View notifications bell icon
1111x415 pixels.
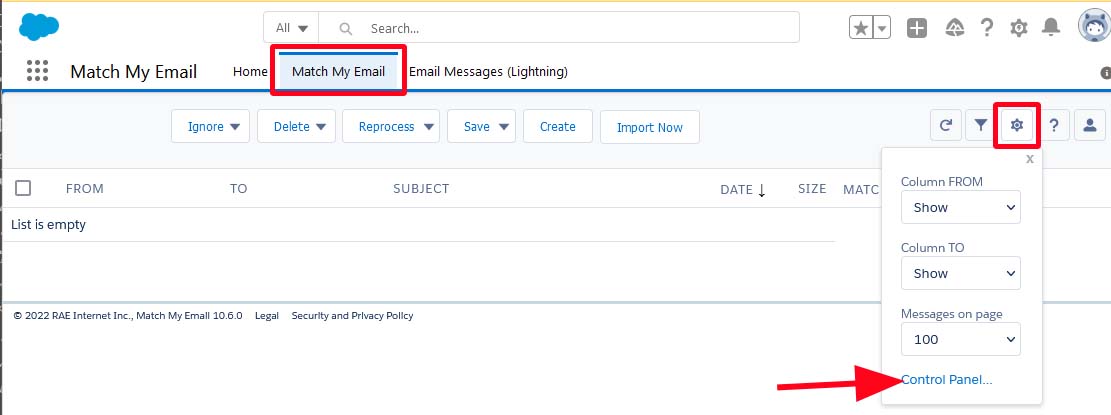click(1051, 28)
